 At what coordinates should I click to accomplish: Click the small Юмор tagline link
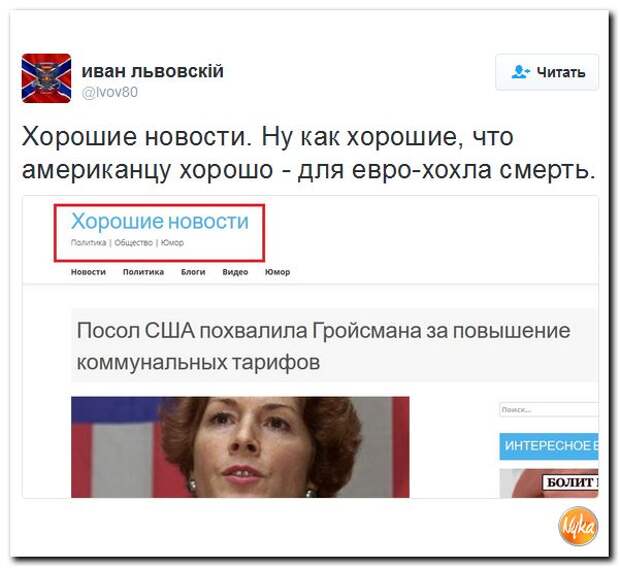pyautogui.click(x=172, y=242)
